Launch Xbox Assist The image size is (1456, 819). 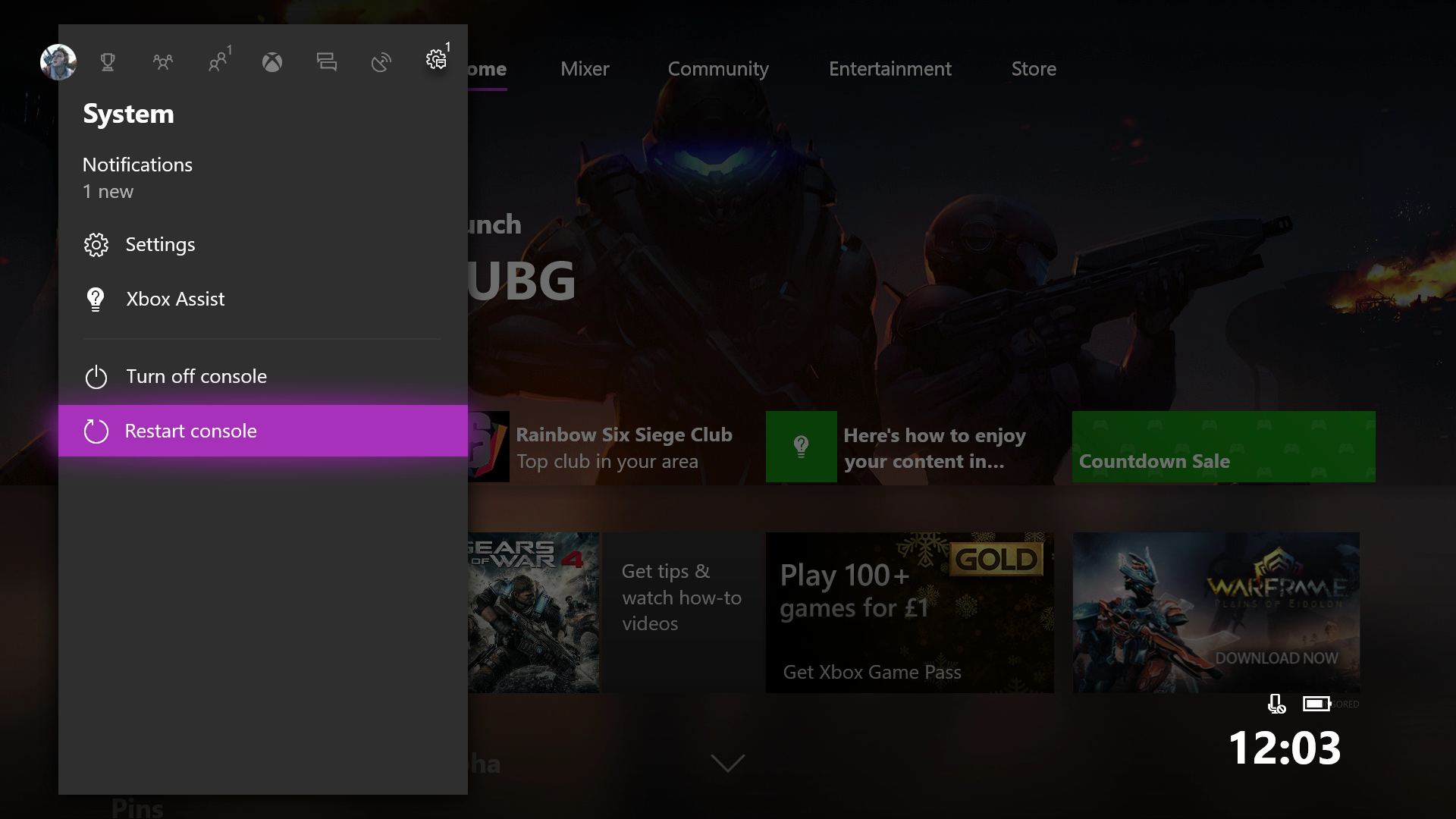click(x=175, y=299)
